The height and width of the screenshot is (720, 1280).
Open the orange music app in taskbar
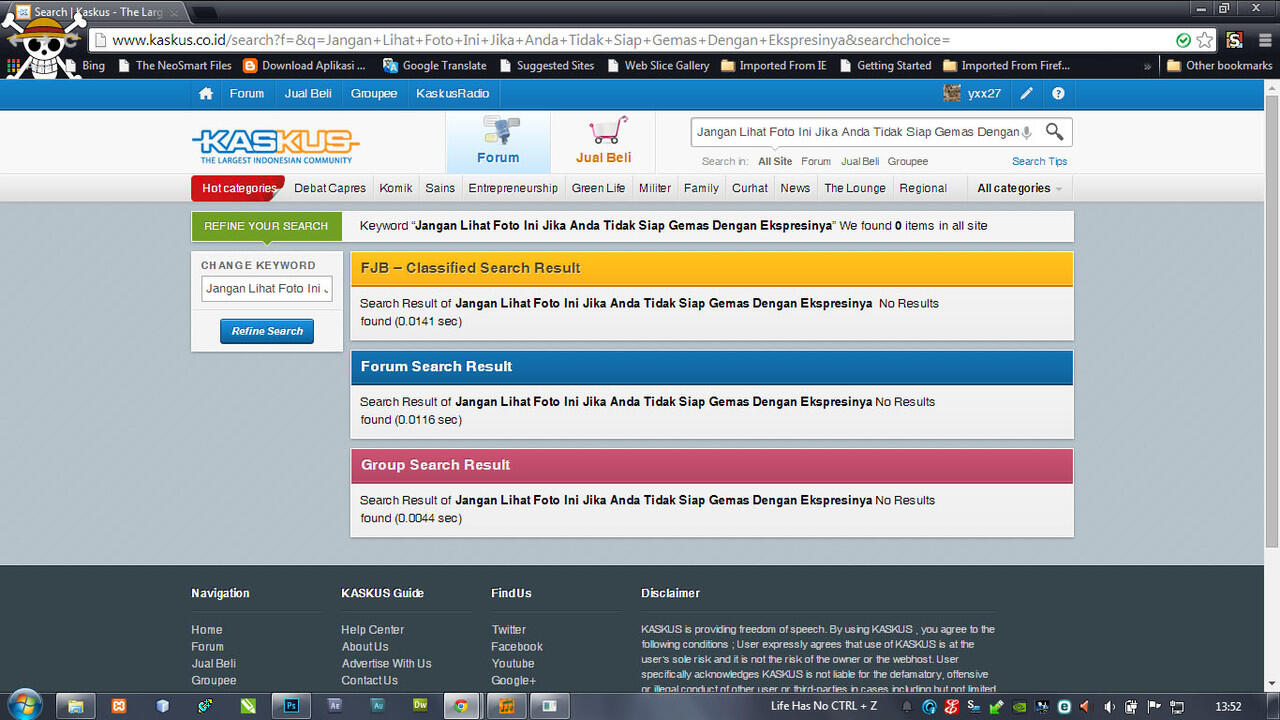506,706
